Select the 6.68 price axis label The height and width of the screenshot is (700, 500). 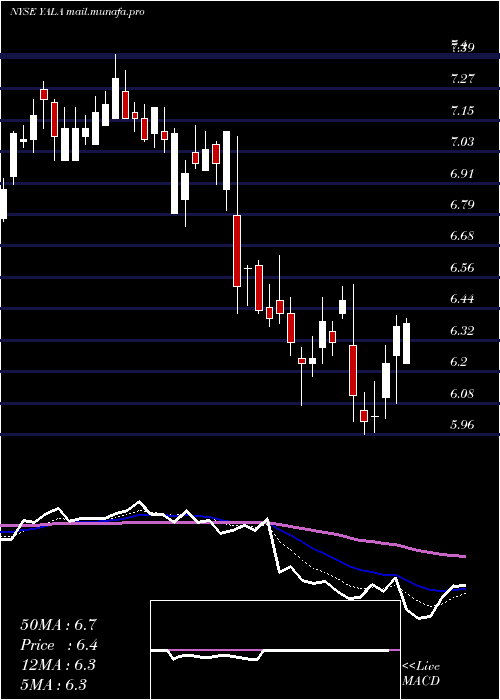point(462,236)
